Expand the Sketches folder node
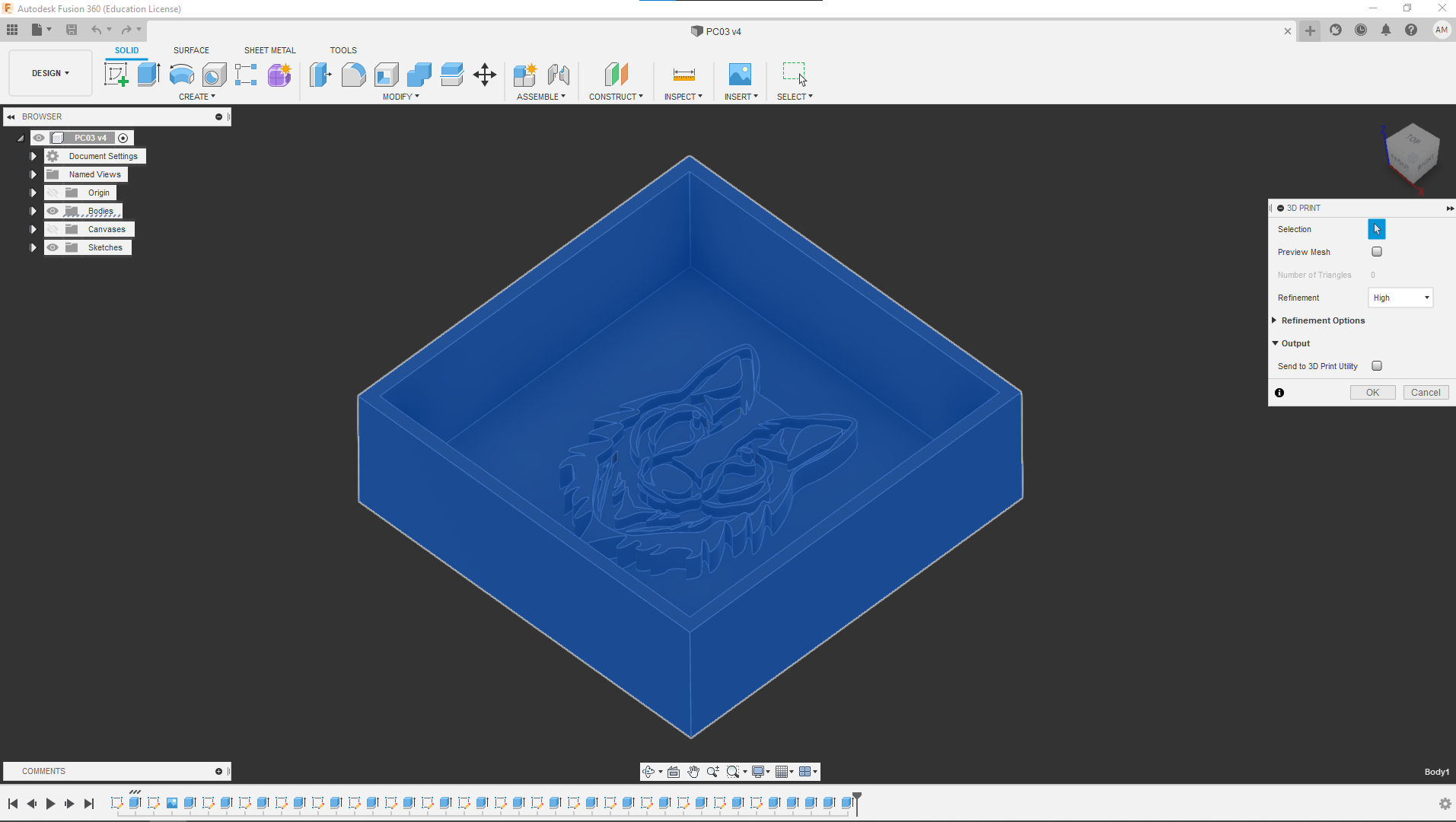The image size is (1456, 822). point(33,247)
